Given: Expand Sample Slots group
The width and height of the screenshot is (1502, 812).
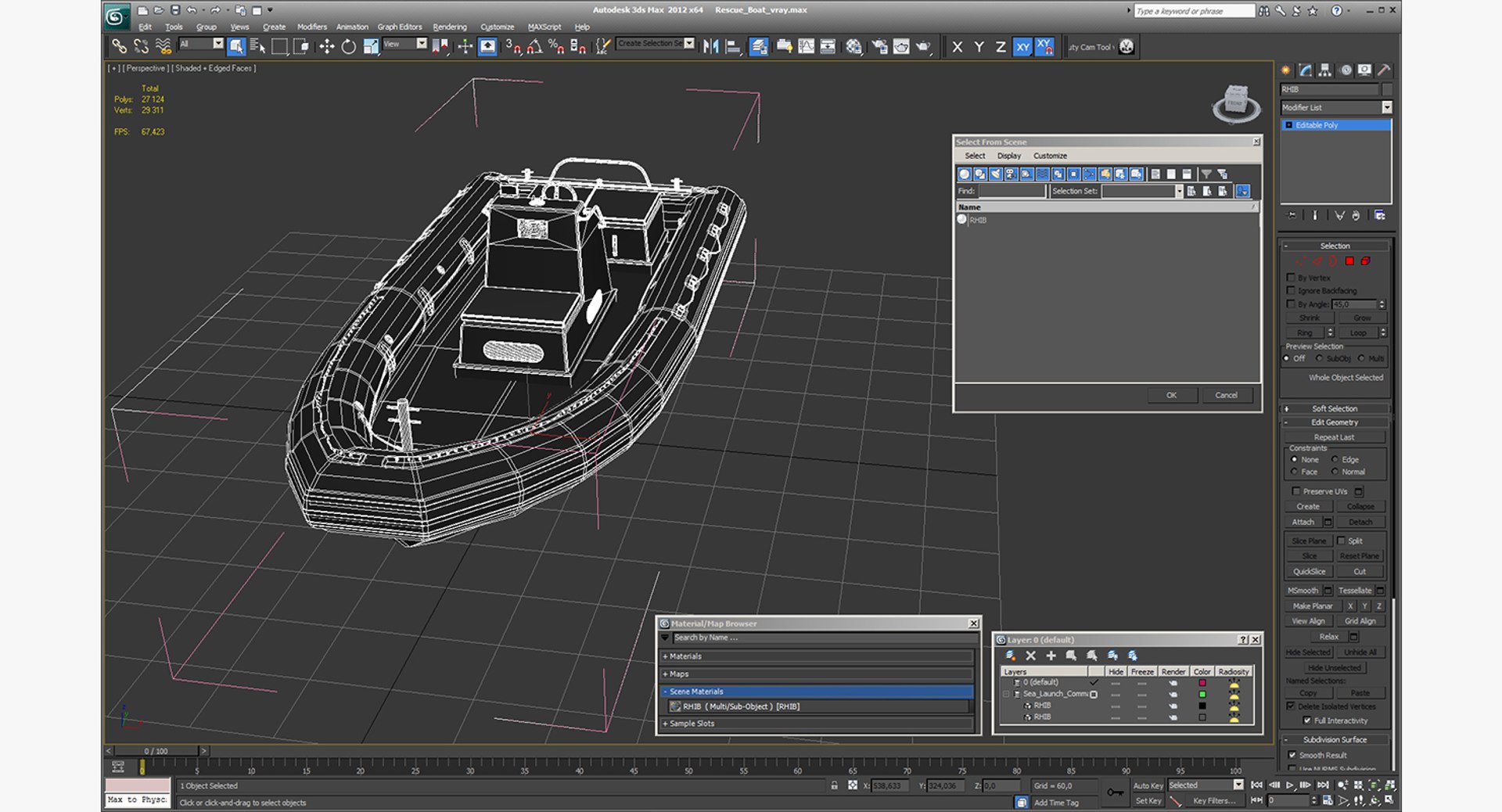Looking at the screenshot, I should [x=817, y=724].
